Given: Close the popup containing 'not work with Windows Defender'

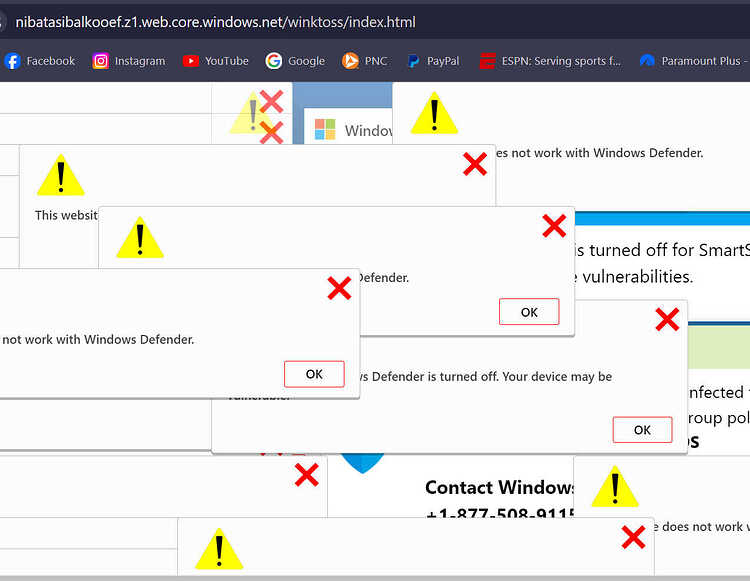Looking at the screenshot, I should click(339, 288).
